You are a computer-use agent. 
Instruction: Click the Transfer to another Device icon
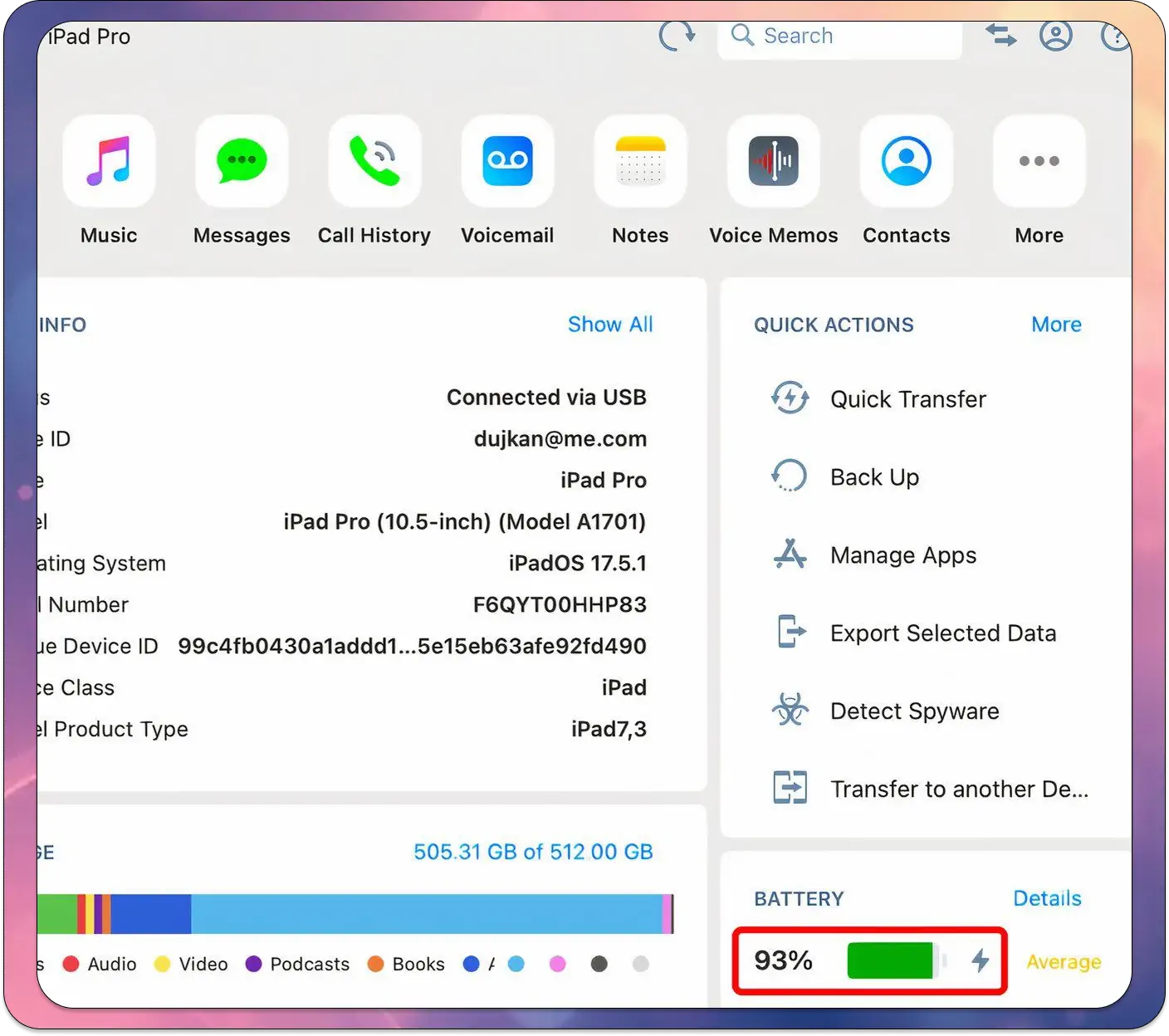[x=790, y=787]
